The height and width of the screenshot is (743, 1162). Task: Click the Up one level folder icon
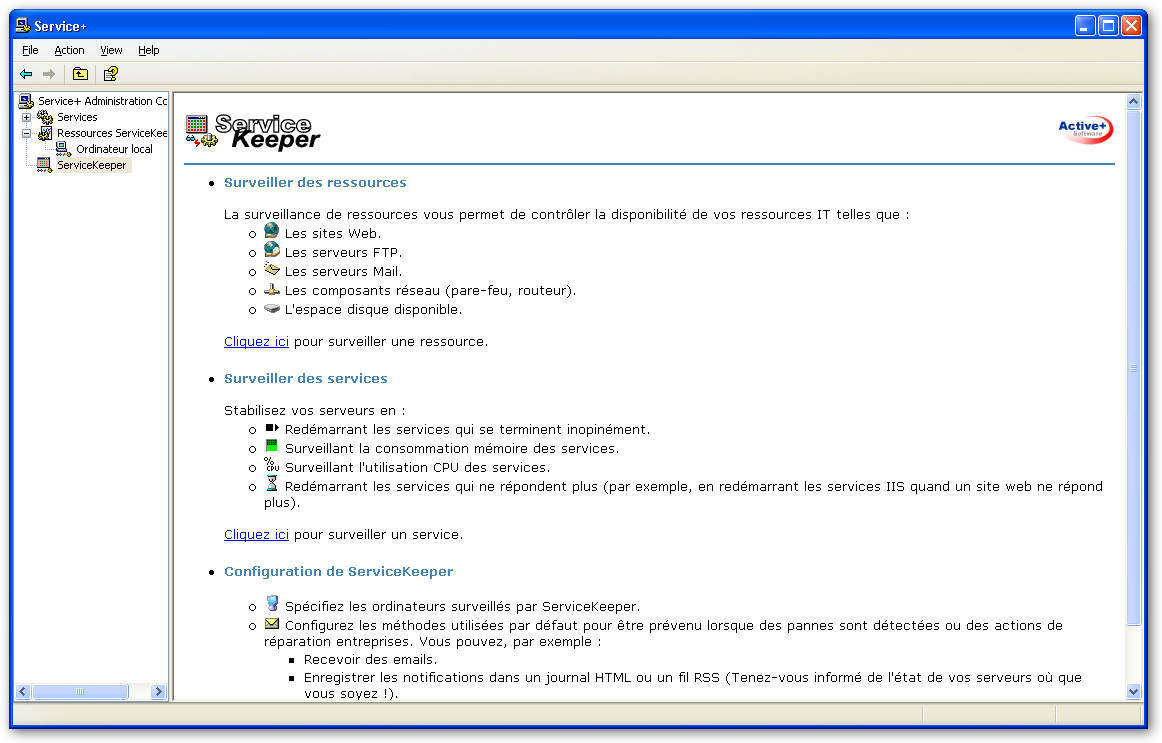pos(80,74)
